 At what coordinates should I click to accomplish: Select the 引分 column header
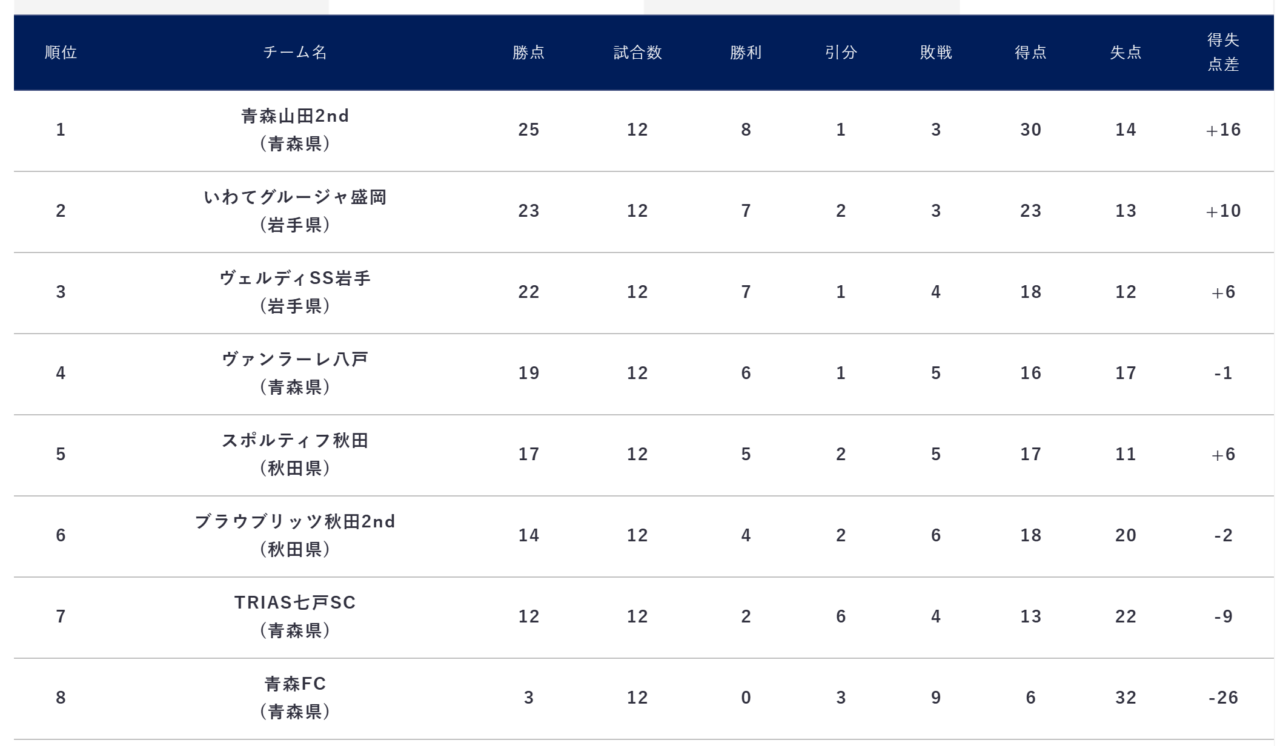click(x=841, y=53)
